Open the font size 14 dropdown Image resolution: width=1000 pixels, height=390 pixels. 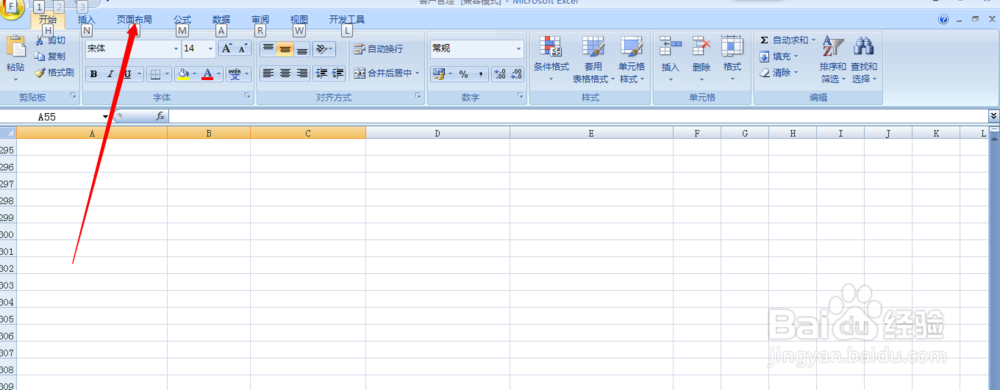point(211,48)
